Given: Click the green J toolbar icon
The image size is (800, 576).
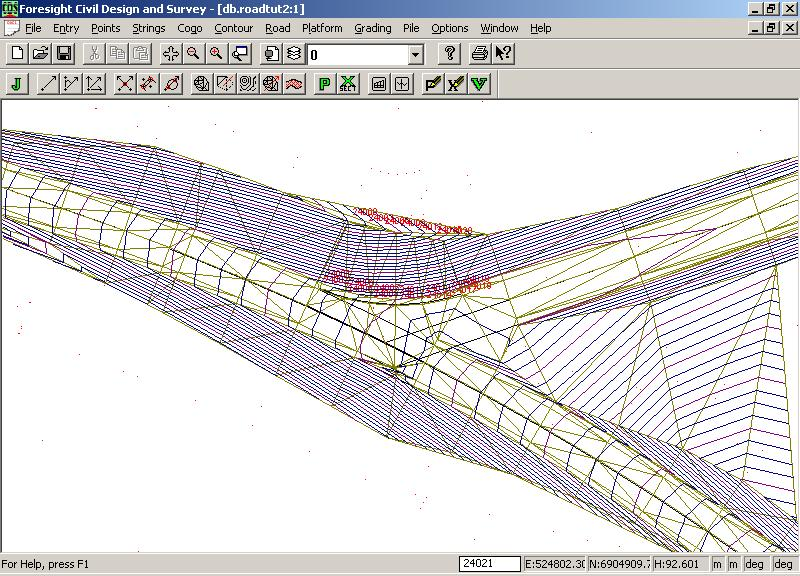Looking at the screenshot, I should coord(17,84).
